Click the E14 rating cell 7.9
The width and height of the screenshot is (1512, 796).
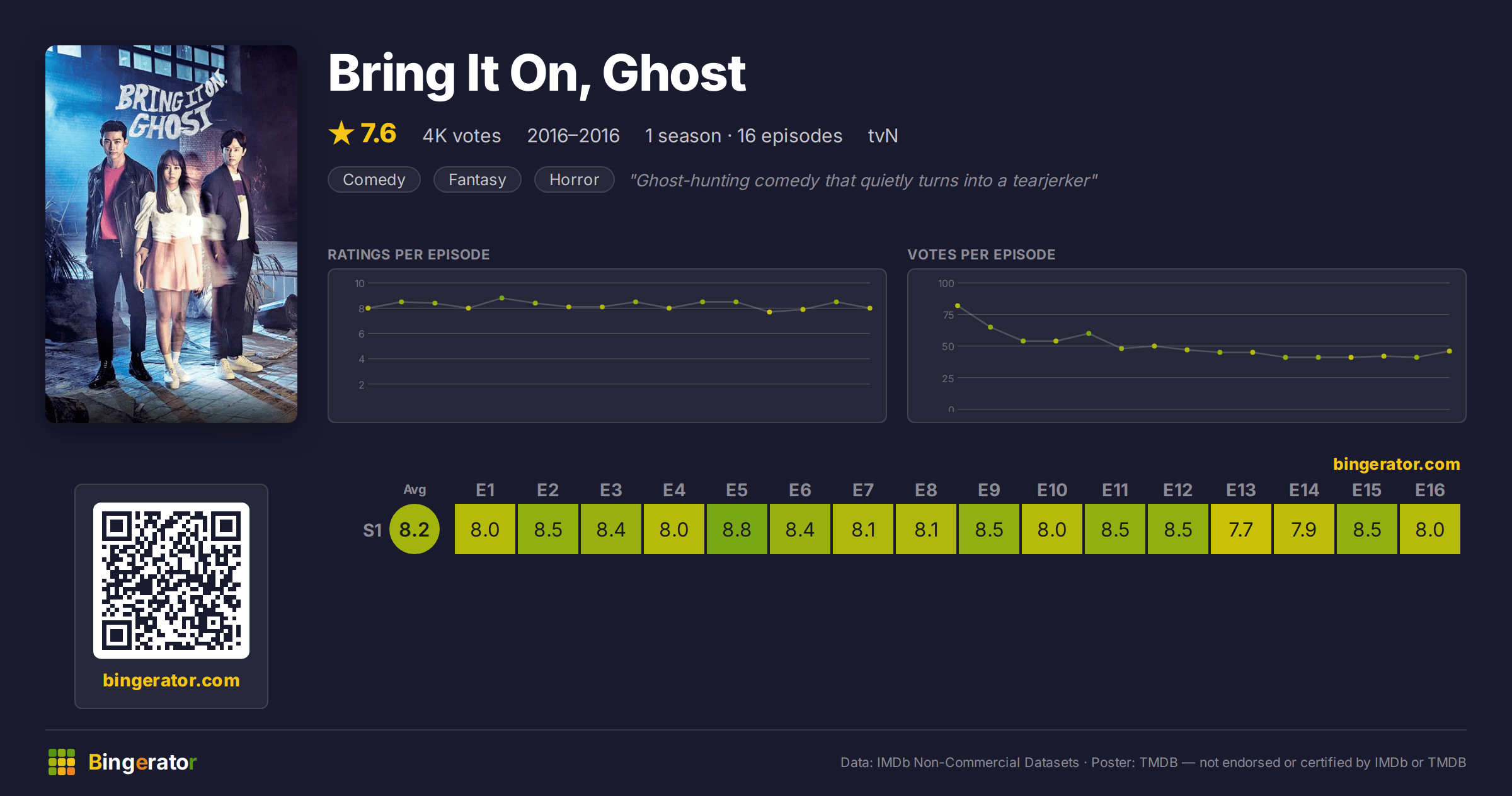[1304, 529]
